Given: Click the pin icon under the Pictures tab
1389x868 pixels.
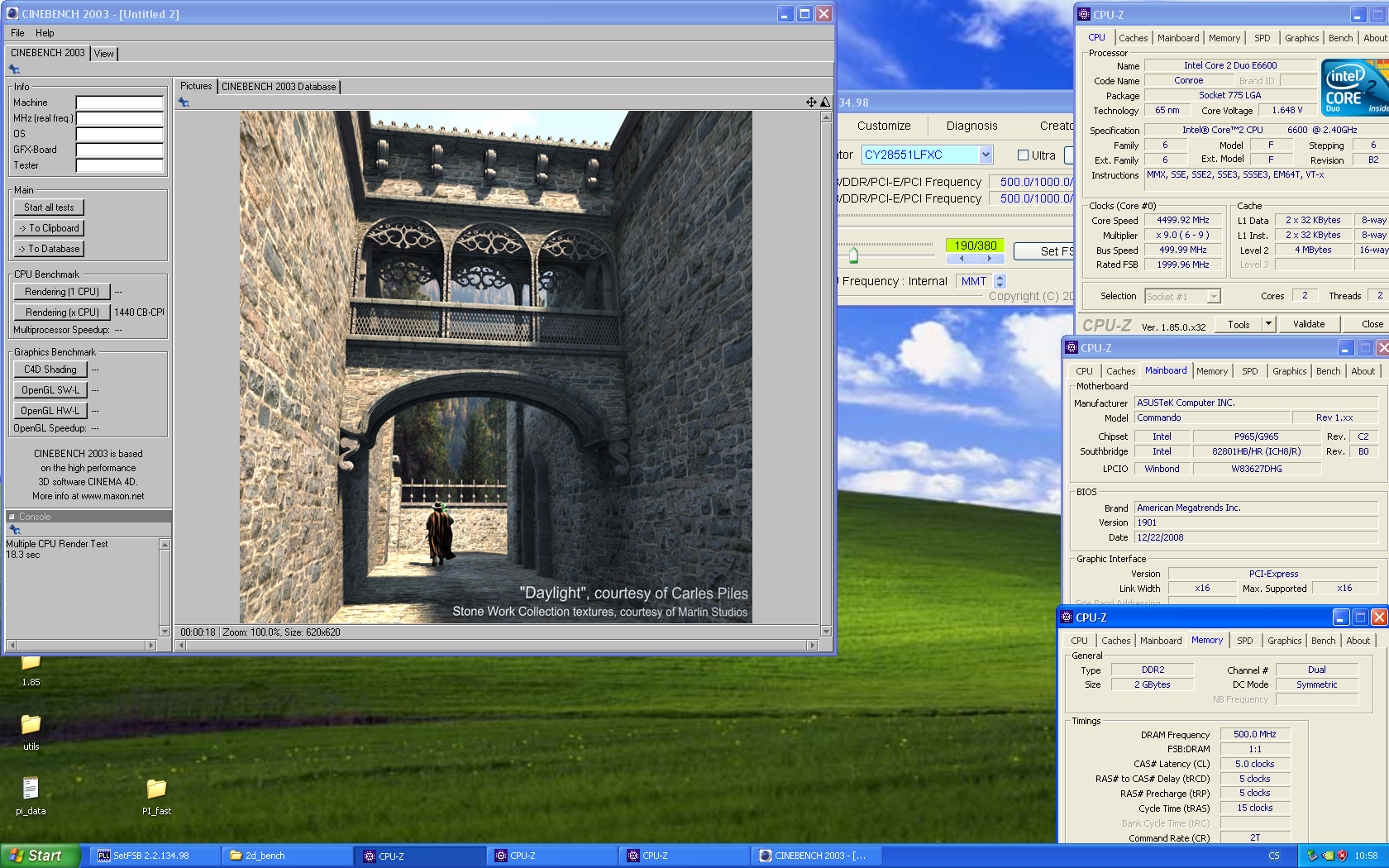Looking at the screenshot, I should tap(184, 103).
